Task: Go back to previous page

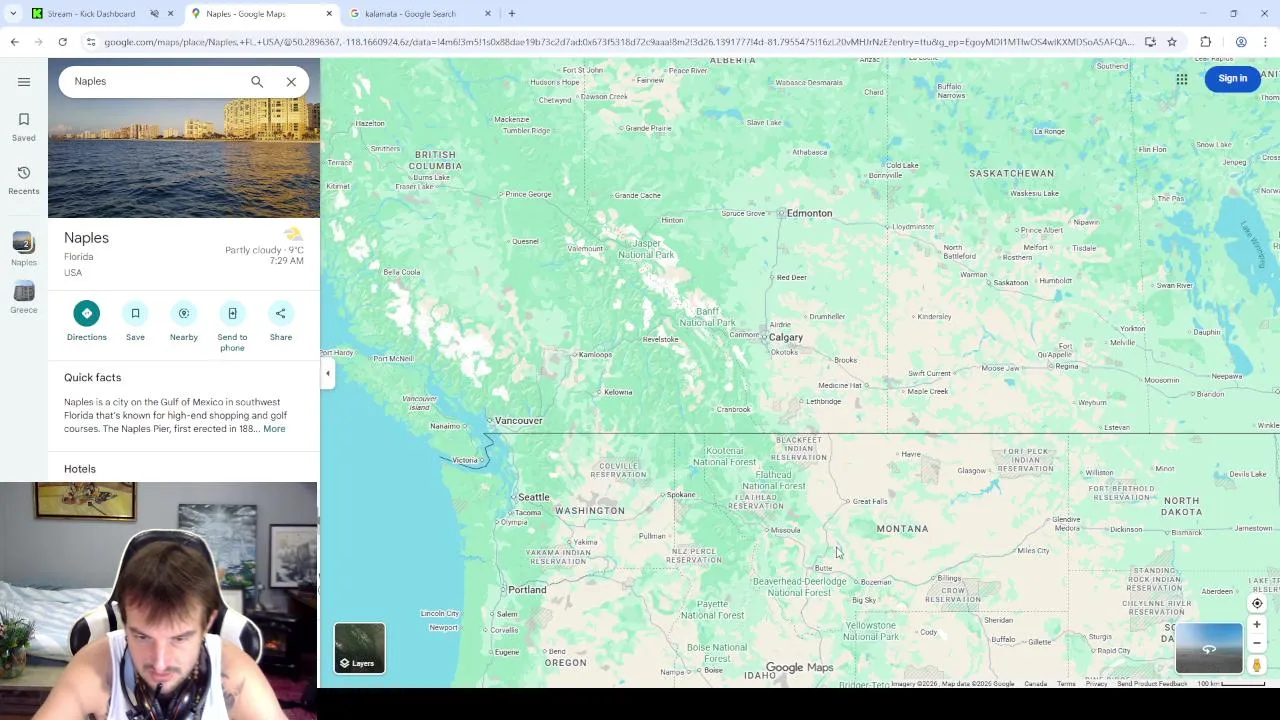Action: [14, 42]
